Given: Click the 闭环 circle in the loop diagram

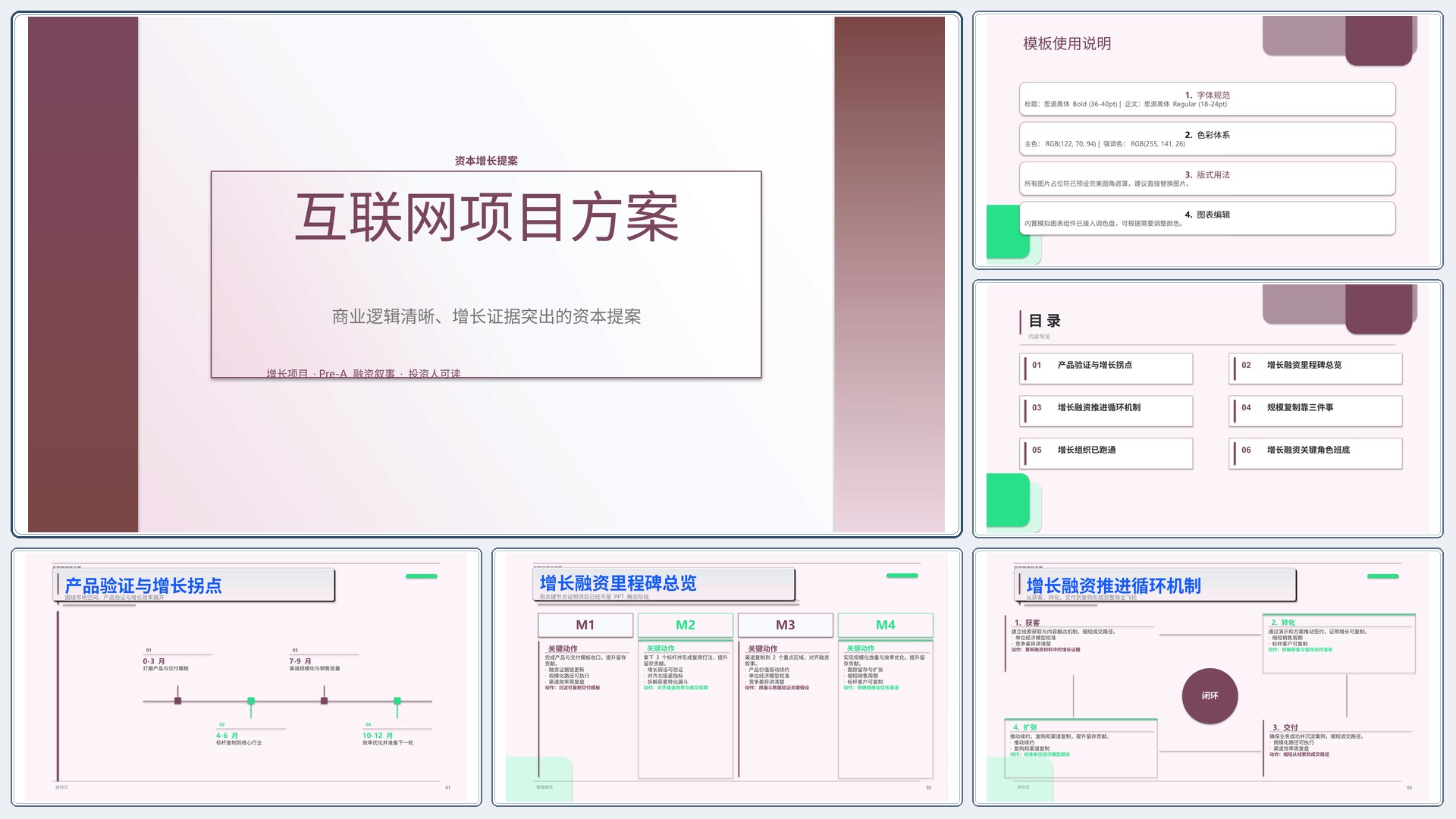Looking at the screenshot, I should tap(1210, 695).
